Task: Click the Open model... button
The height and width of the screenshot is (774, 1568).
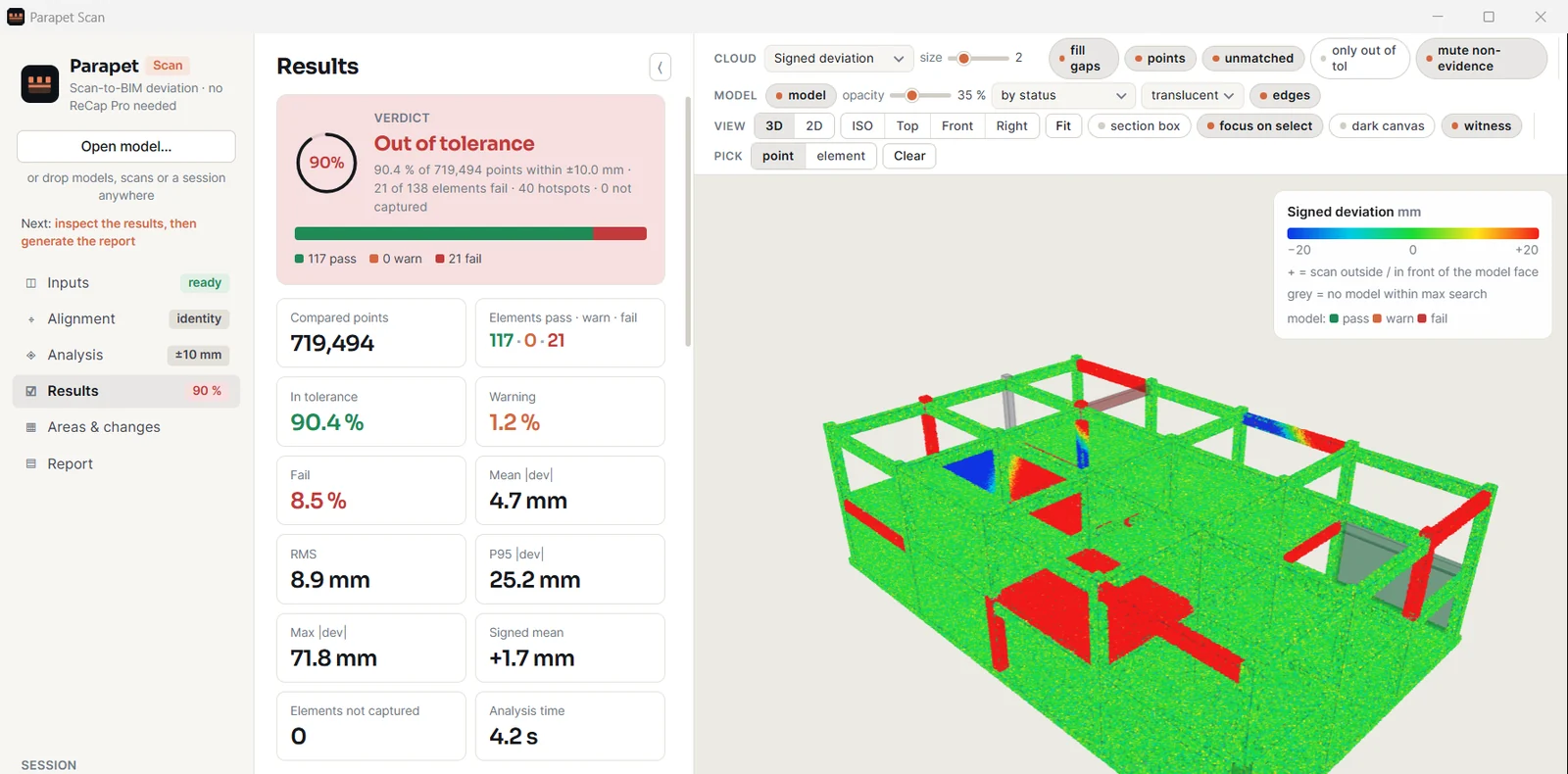Action: 126,147
